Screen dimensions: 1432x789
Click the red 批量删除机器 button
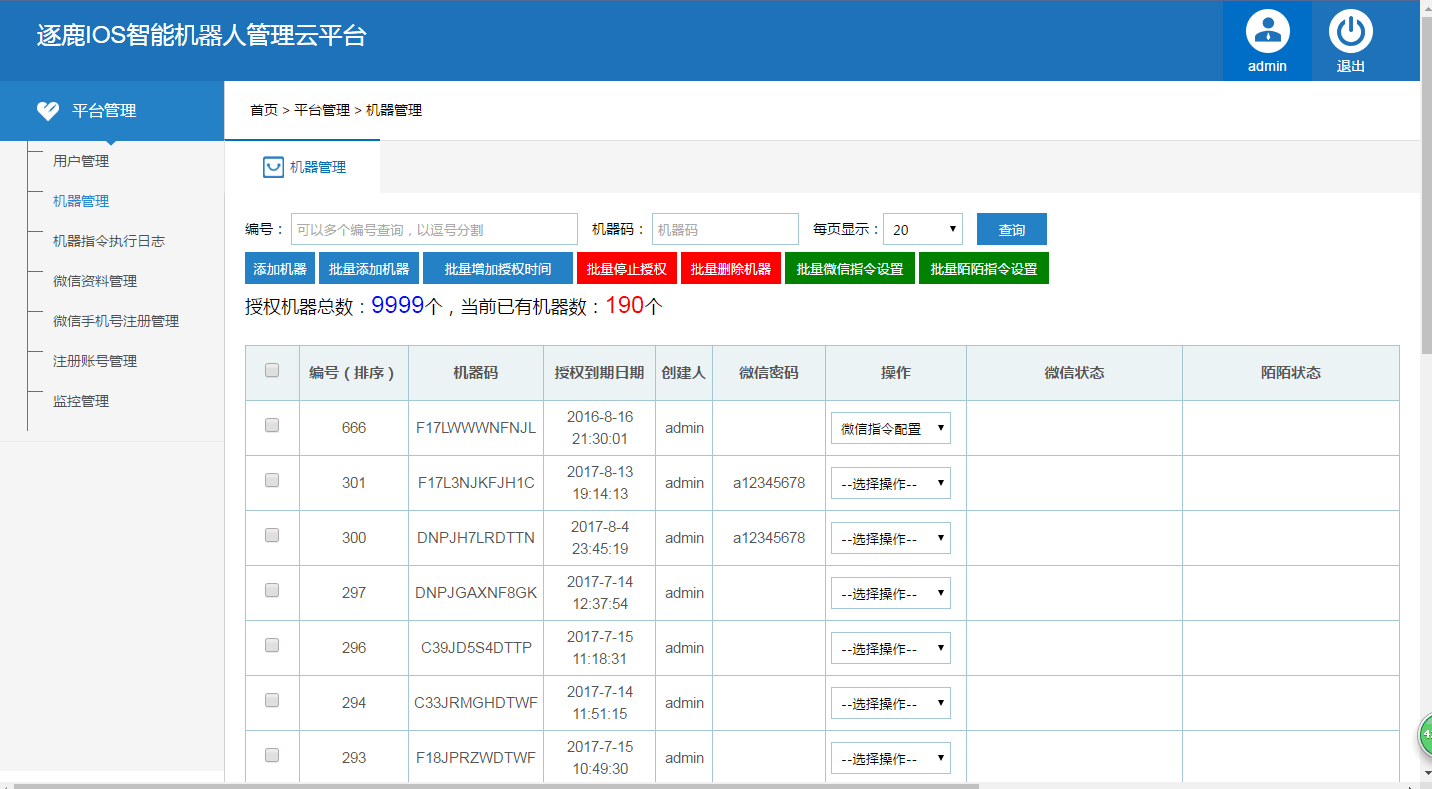click(731, 268)
